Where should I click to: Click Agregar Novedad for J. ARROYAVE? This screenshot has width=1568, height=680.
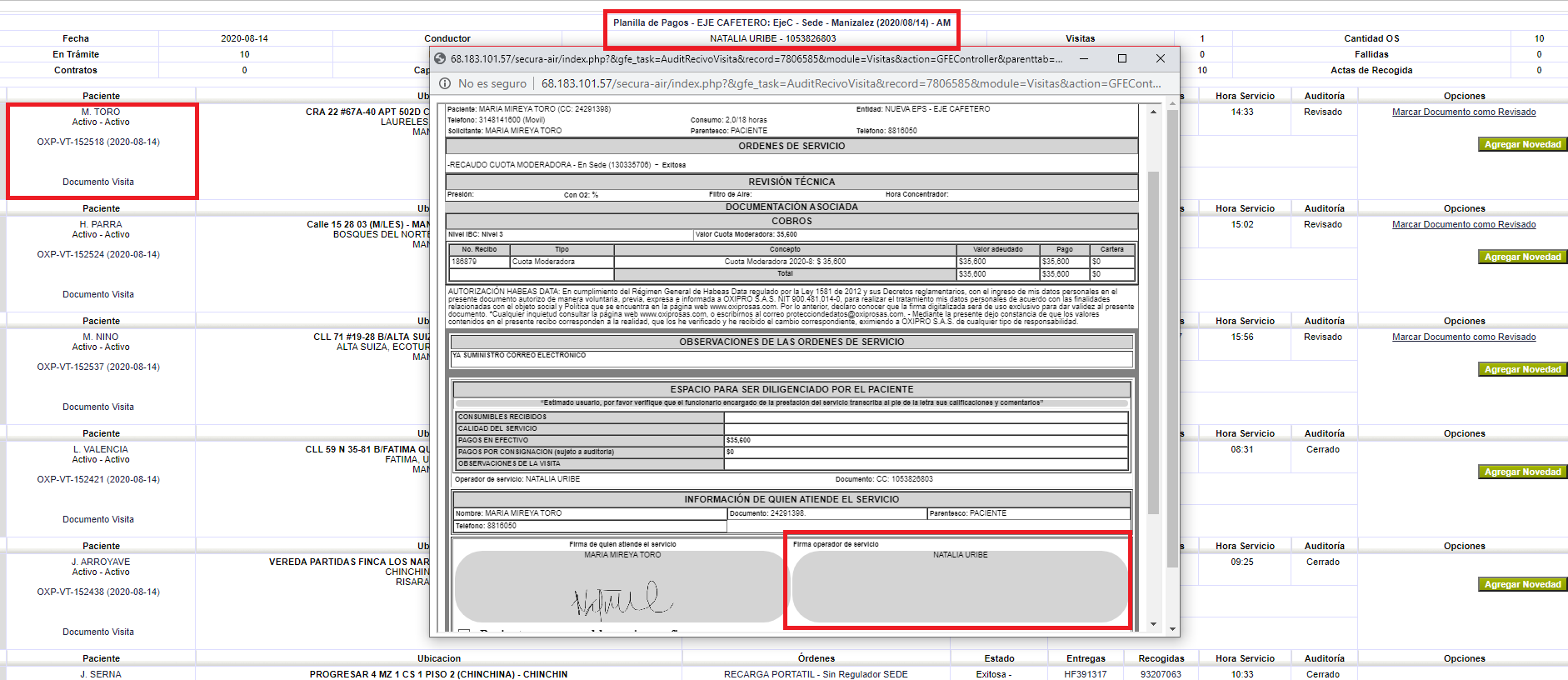pos(1522,584)
